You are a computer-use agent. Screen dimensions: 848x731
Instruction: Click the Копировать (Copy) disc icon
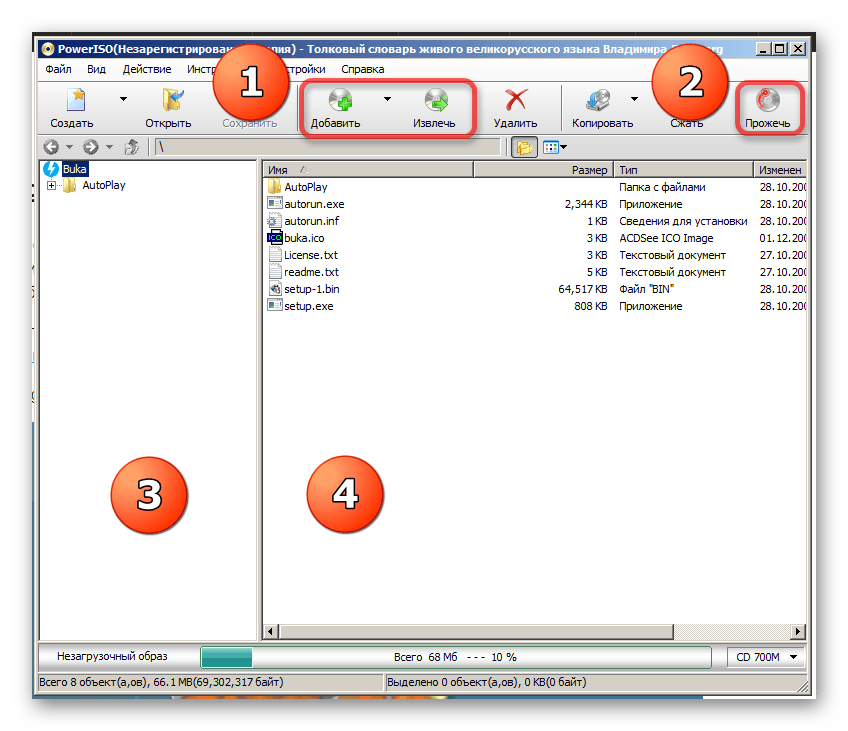click(598, 101)
